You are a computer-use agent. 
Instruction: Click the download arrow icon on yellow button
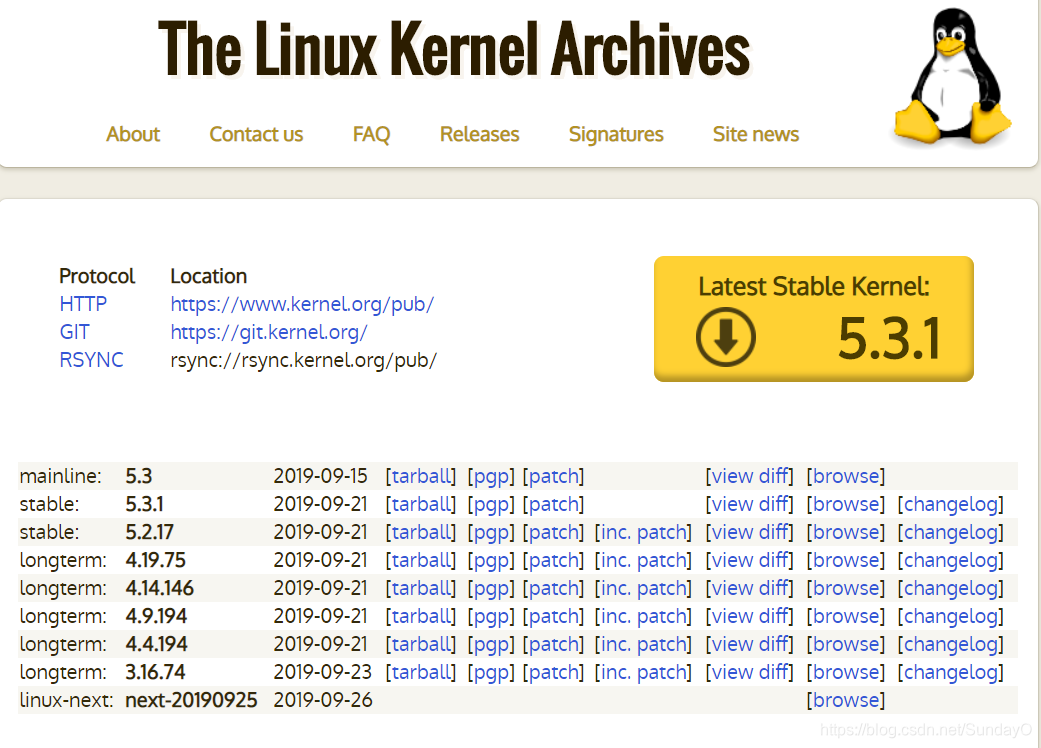coord(726,337)
